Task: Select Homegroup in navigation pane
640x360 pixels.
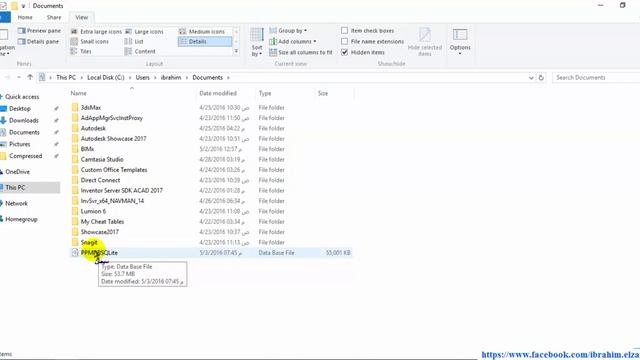Action: click(21, 219)
